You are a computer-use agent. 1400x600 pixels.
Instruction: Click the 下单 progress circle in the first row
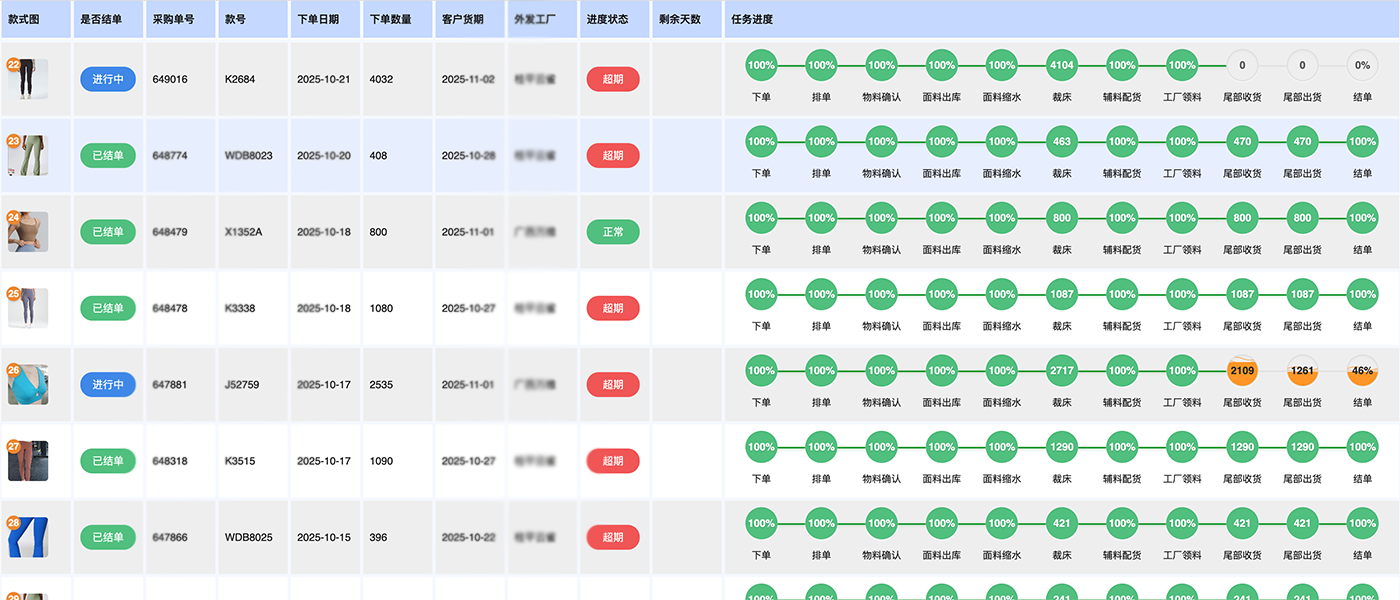pos(761,65)
